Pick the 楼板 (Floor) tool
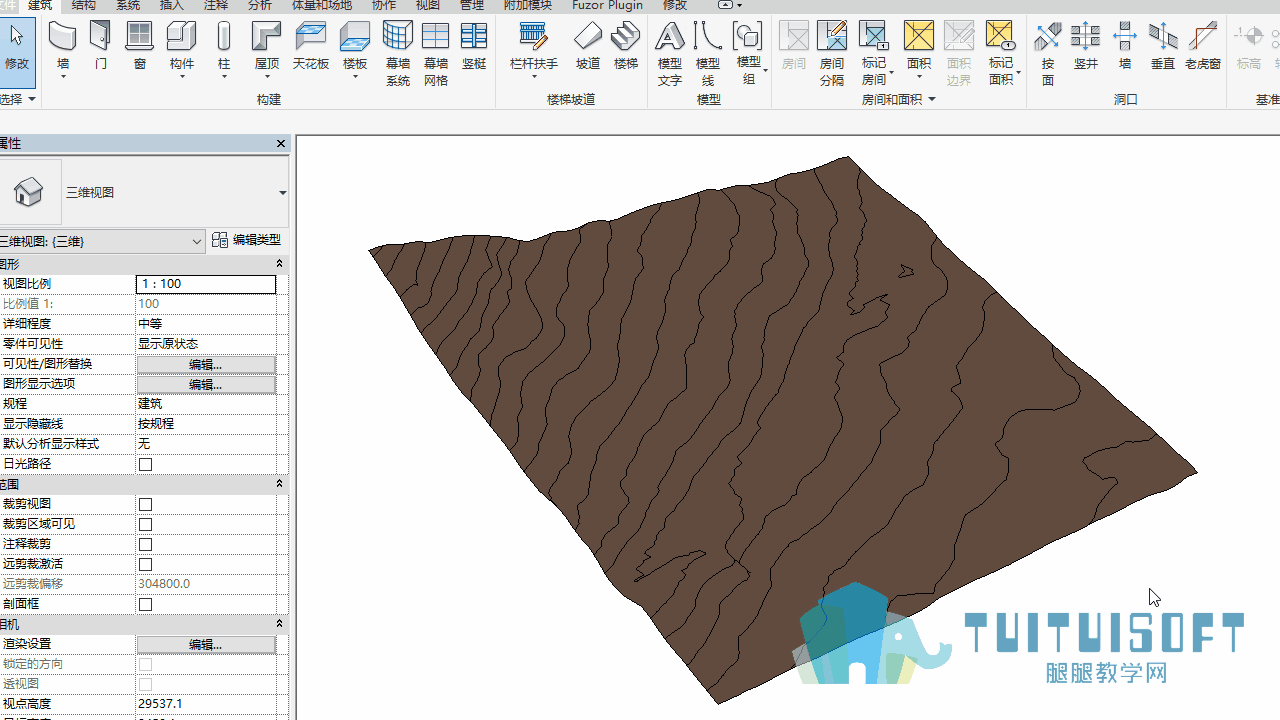 [355, 48]
